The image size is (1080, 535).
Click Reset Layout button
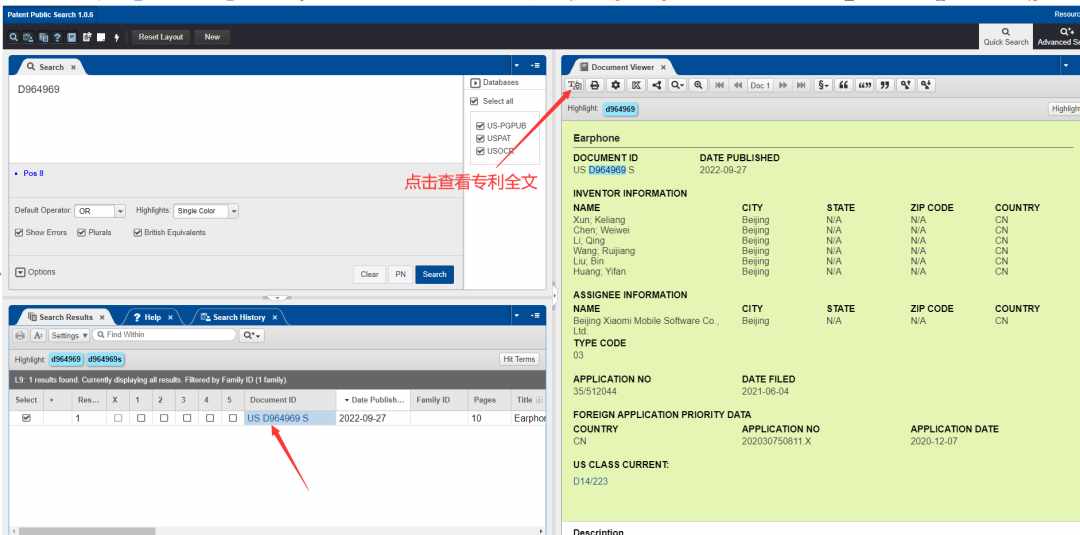coord(160,37)
